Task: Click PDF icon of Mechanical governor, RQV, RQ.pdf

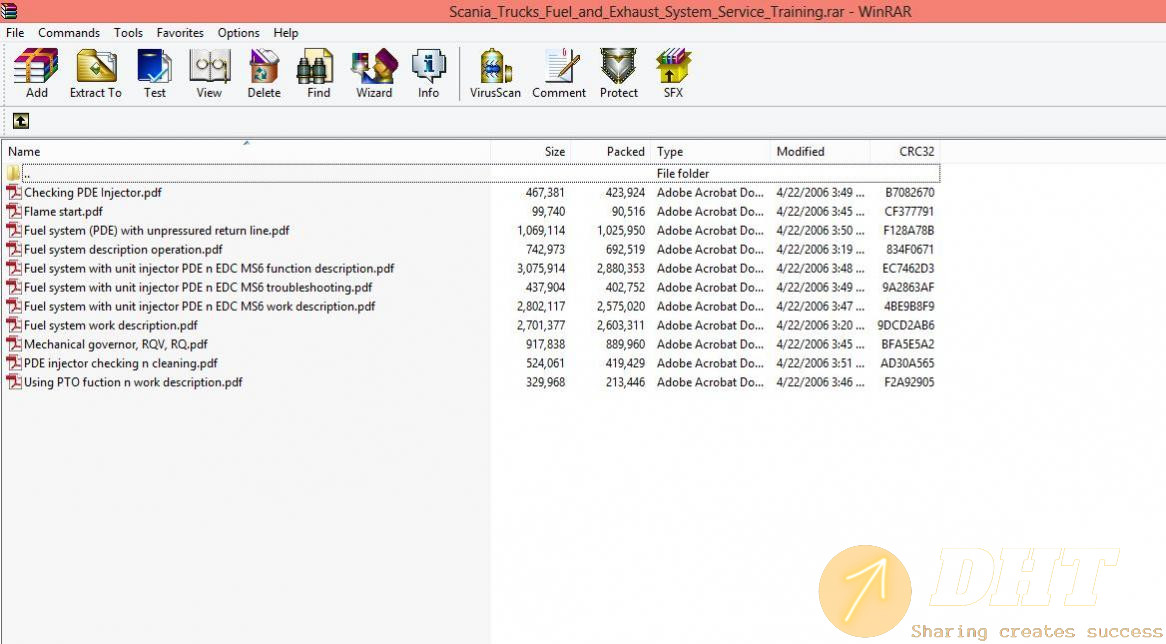Action: click(13, 344)
